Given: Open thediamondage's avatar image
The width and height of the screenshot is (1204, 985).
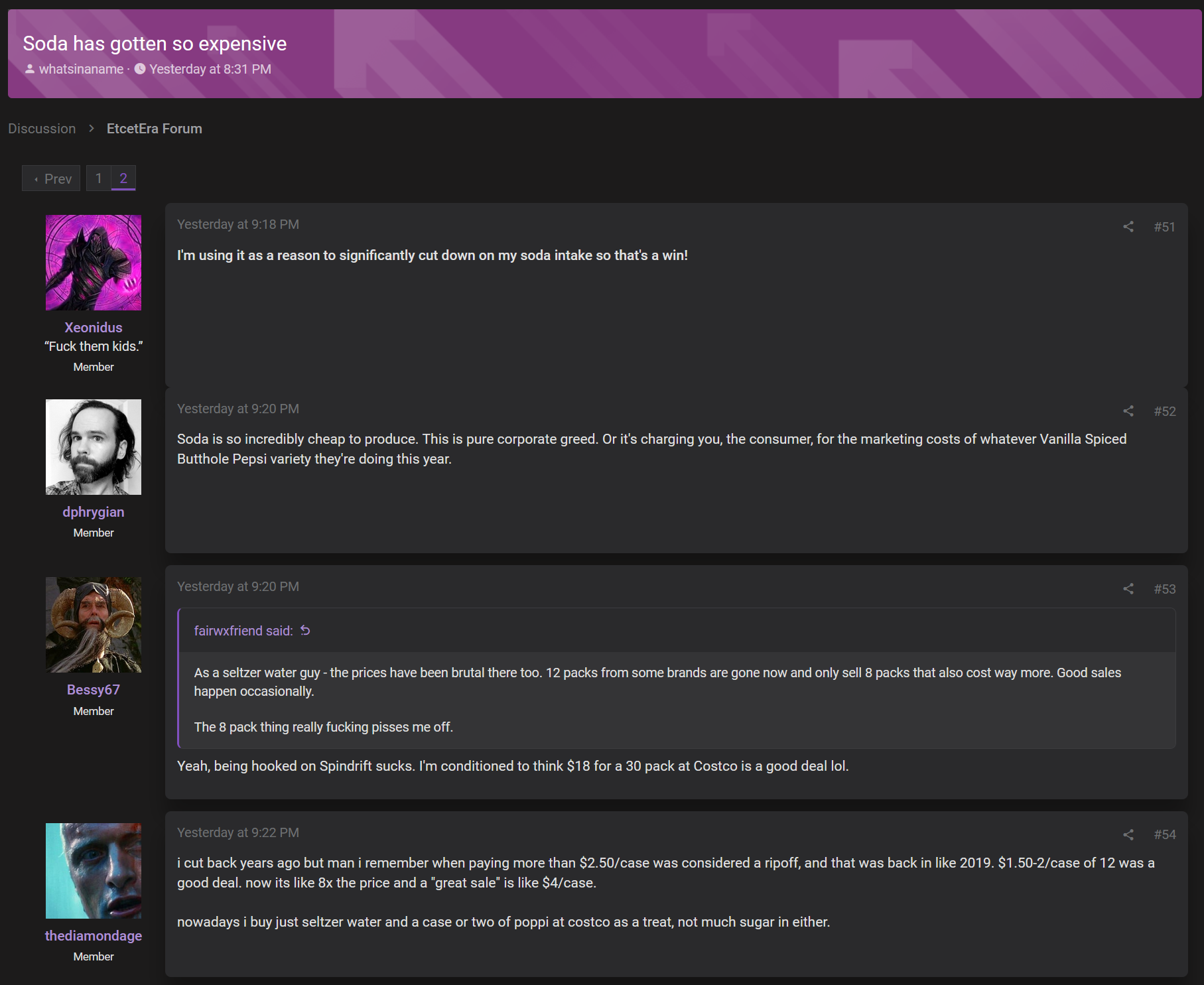Looking at the screenshot, I should pos(94,871).
